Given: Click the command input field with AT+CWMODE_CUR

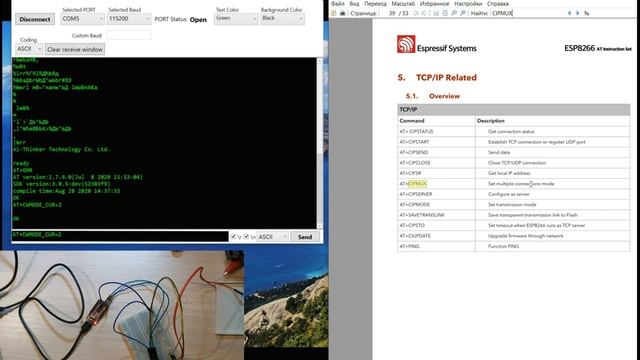Looking at the screenshot, I should click(120, 236).
